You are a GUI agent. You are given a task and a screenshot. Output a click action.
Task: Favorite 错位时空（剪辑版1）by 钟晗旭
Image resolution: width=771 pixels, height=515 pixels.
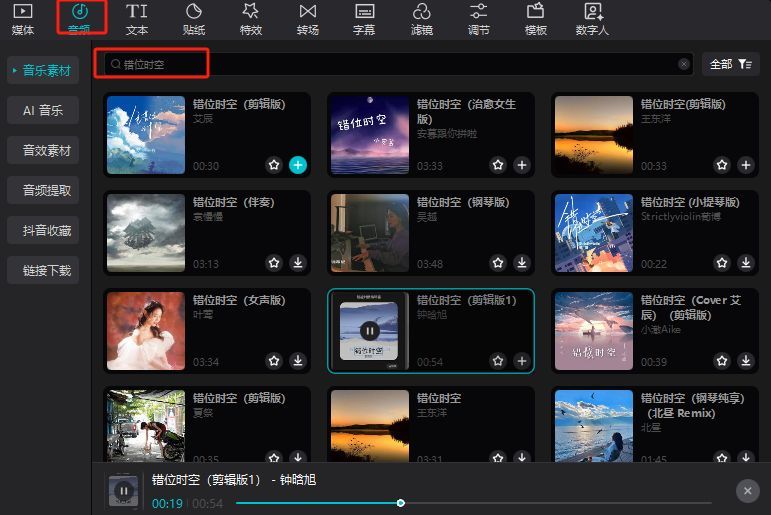(498, 361)
